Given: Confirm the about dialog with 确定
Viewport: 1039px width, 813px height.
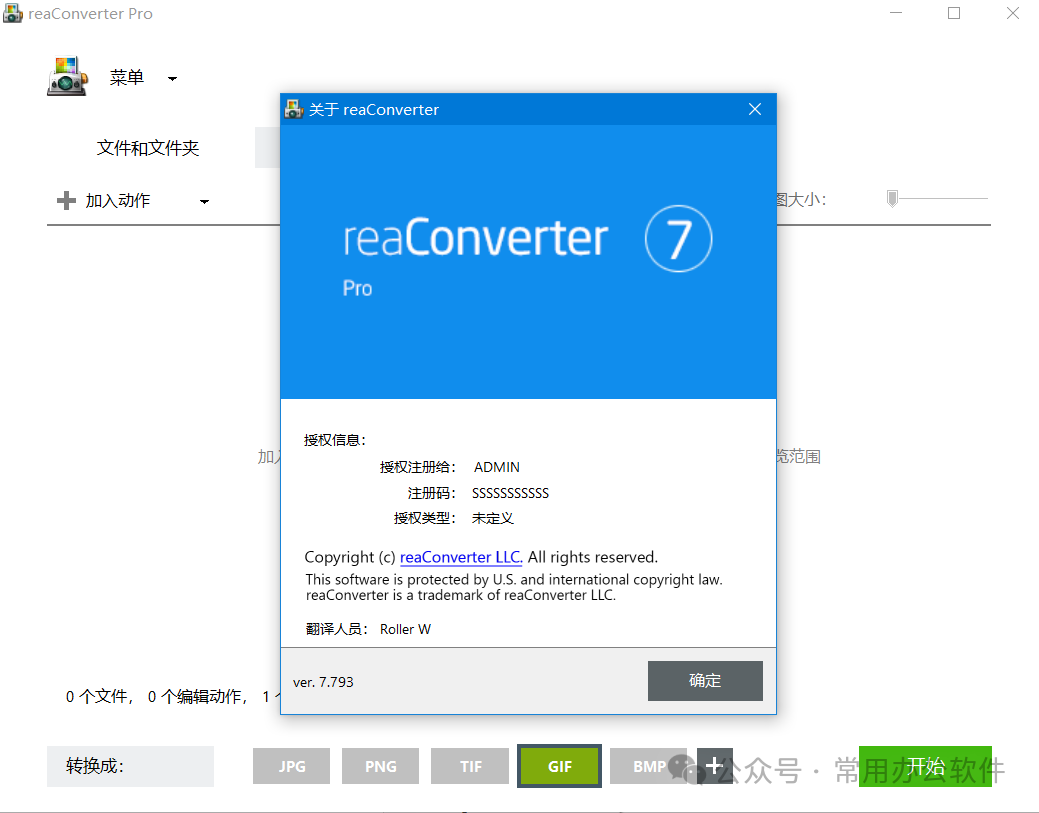Looking at the screenshot, I should point(704,680).
